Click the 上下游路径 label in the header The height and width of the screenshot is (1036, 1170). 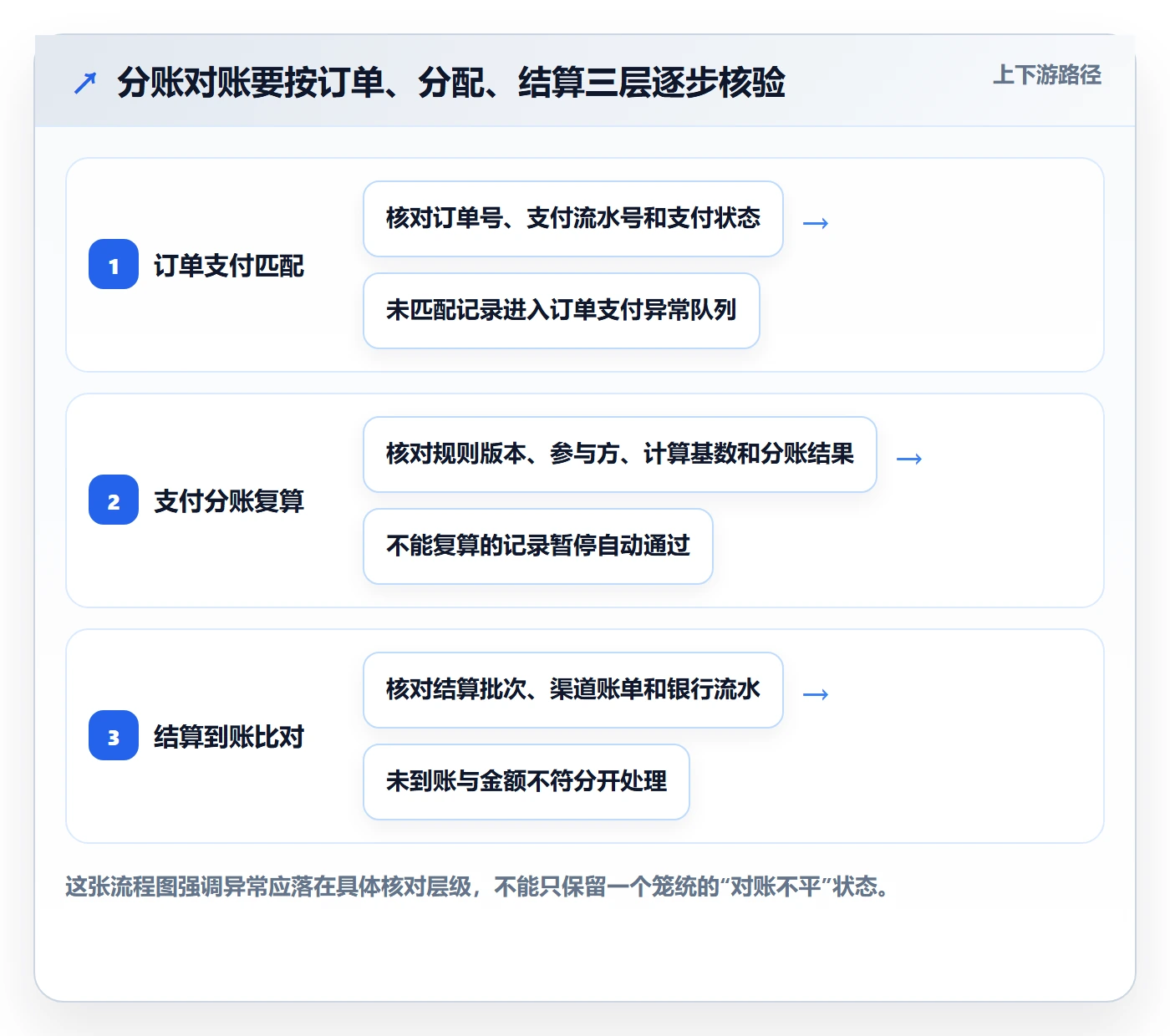(x=1047, y=75)
